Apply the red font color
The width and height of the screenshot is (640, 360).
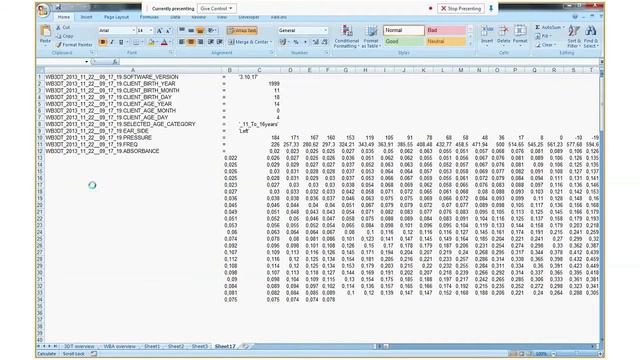click(x=164, y=42)
